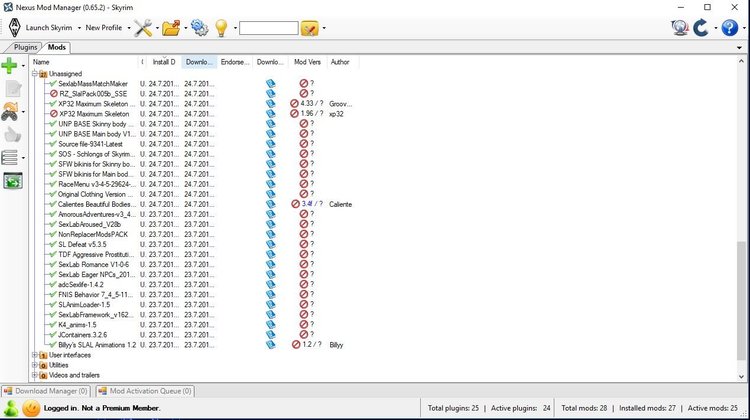The width and height of the screenshot is (750, 420).
Task: Open the Launch Skyrim dropdown arrow
Action: coord(79,28)
